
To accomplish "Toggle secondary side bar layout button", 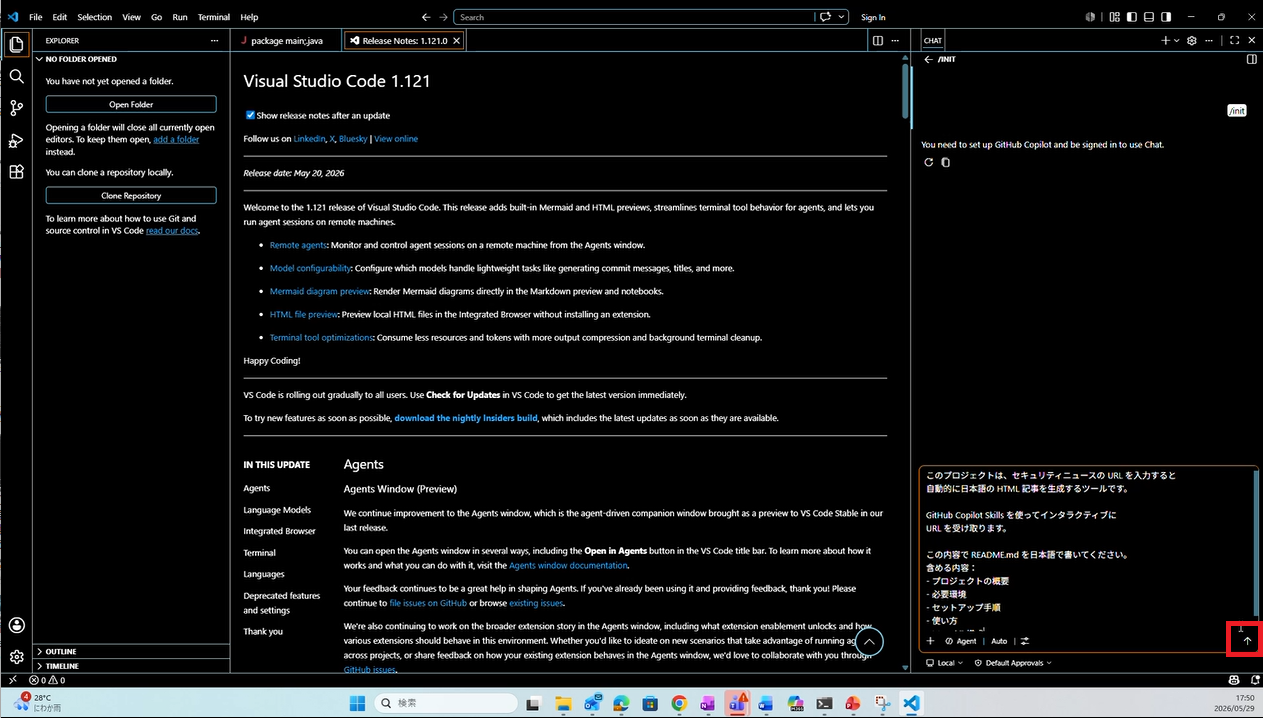I will point(1164,17).
